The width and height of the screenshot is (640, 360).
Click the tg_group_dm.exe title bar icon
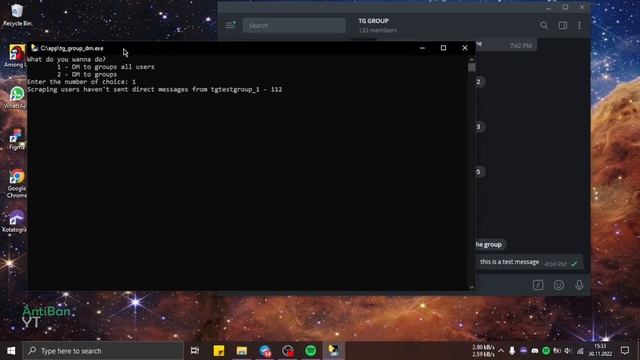(x=35, y=48)
